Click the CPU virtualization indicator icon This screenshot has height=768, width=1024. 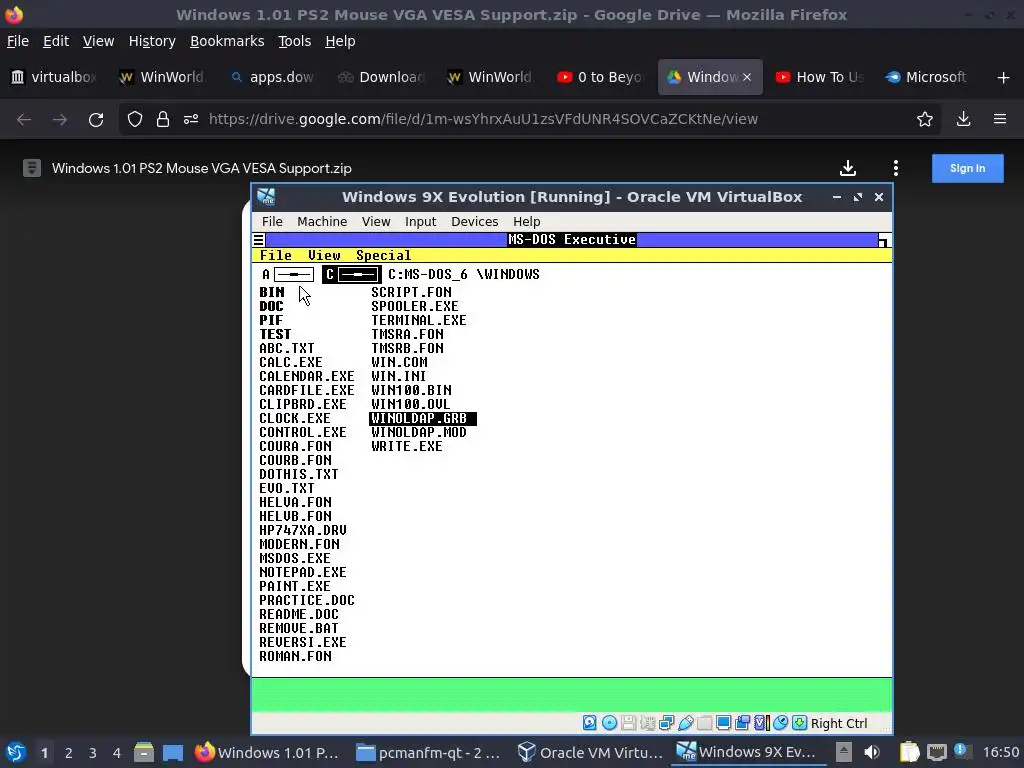pos(761,722)
